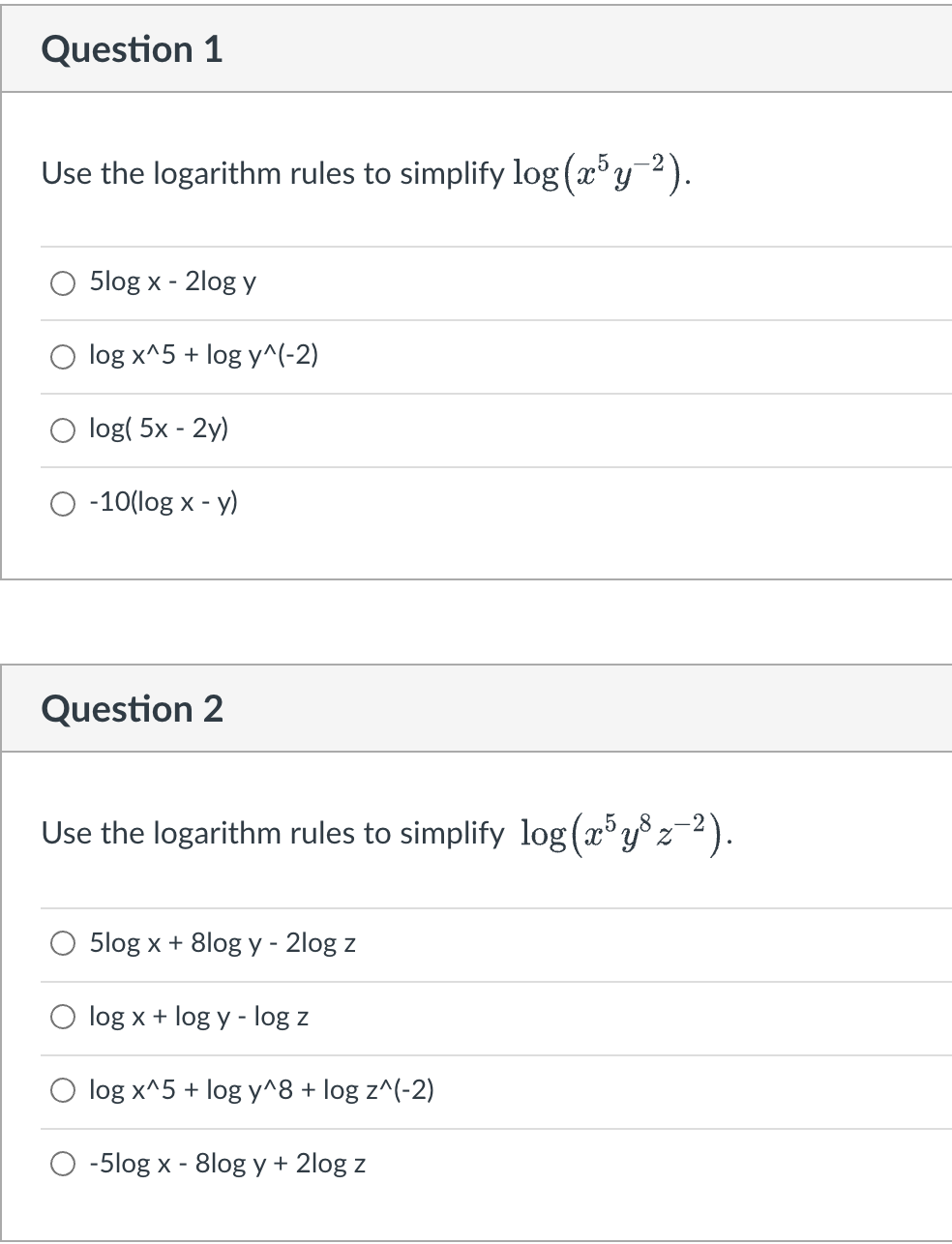The height and width of the screenshot is (1244, 952).
Task: Click the radio circle beside "5log x - 2log y"
Action: [62, 283]
